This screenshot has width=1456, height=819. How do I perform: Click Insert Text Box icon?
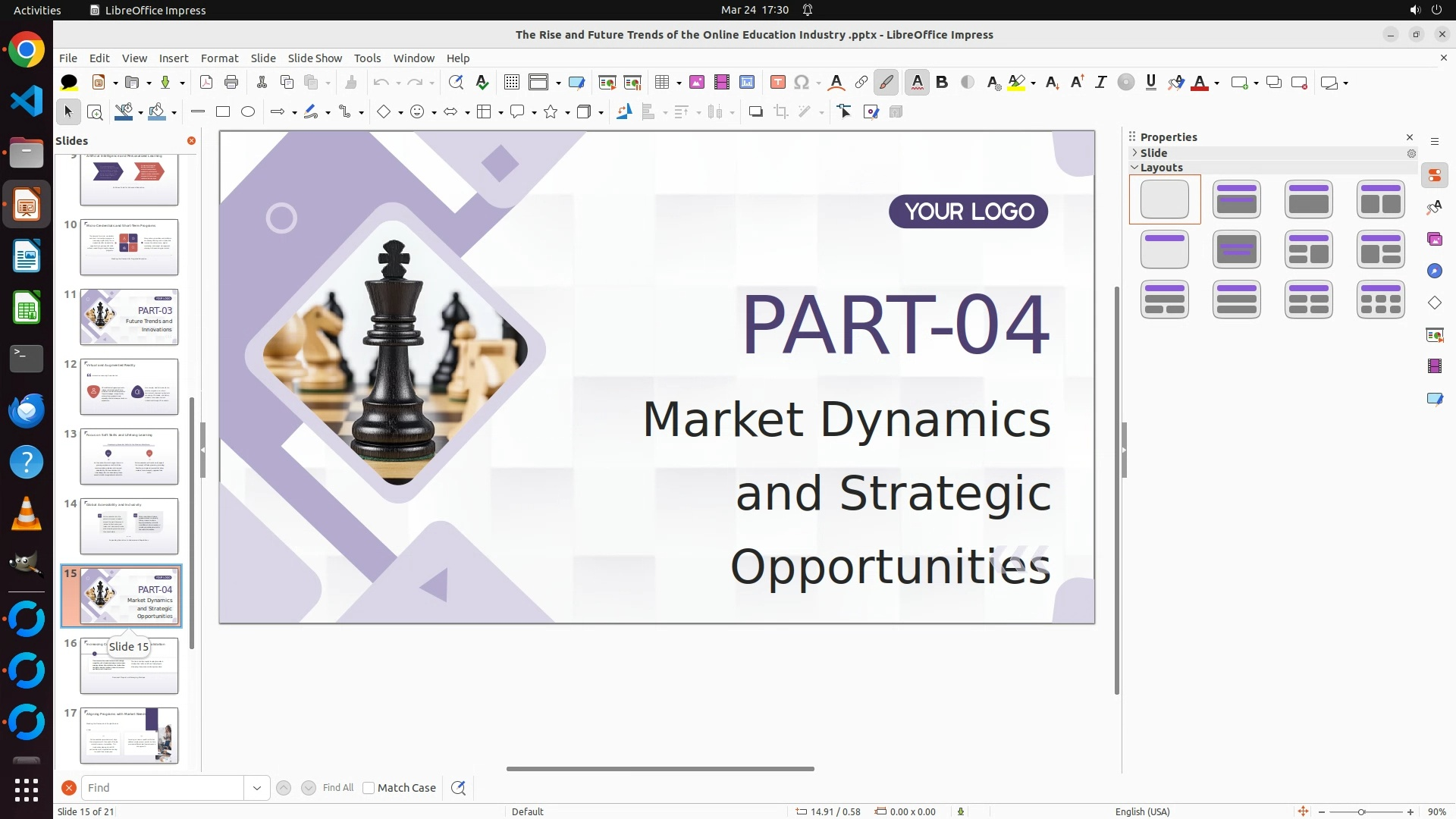click(777, 83)
